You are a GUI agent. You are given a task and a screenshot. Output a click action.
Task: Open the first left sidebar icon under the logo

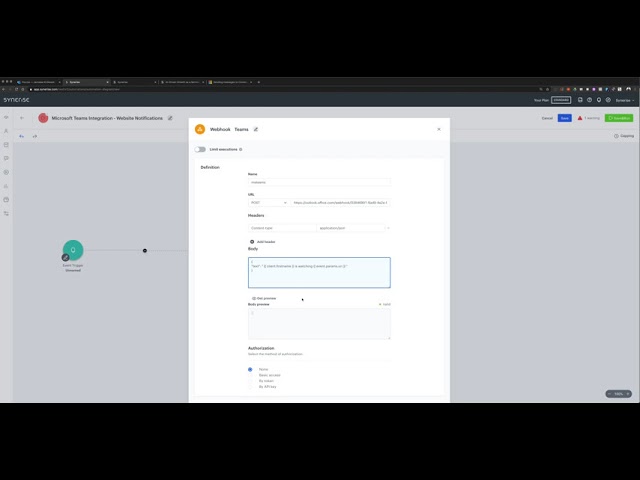(x=6, y=117)
